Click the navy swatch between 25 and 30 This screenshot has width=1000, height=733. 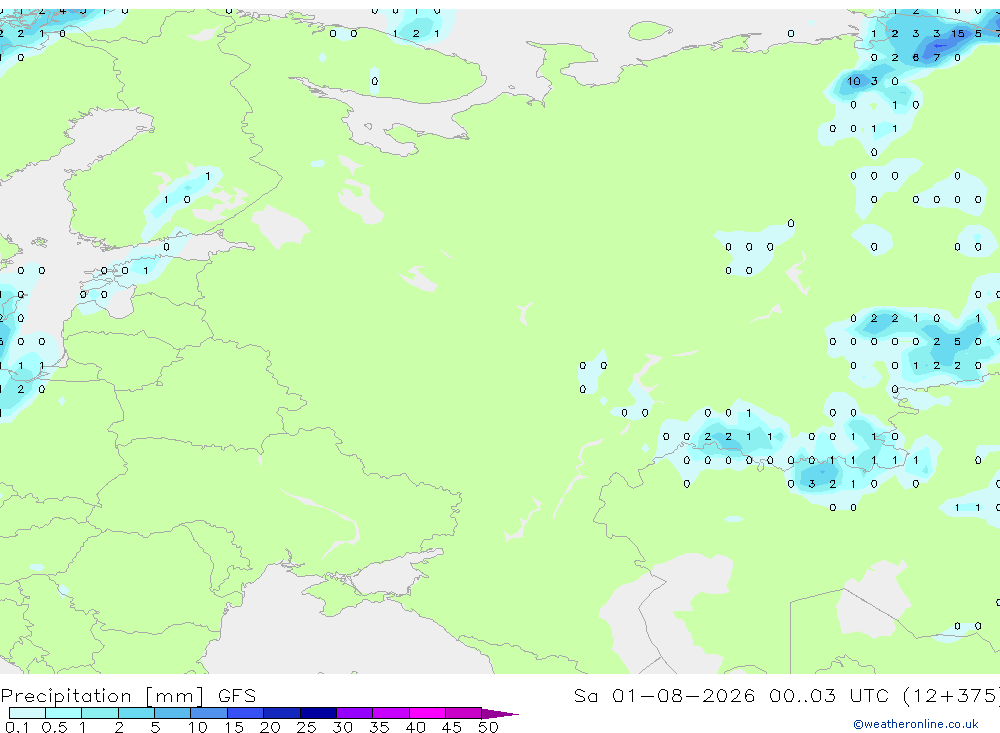318,713
